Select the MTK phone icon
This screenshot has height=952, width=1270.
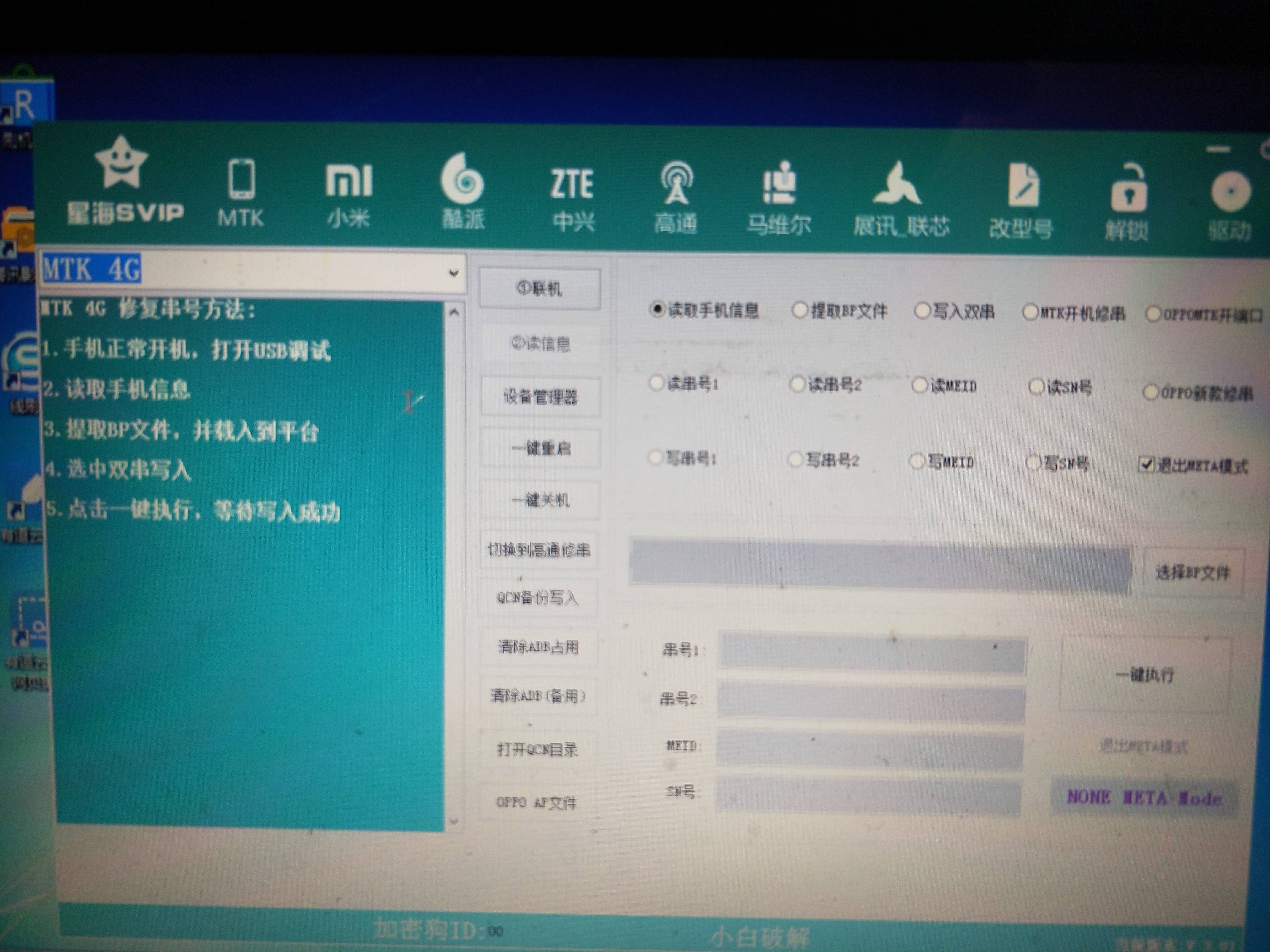pyautogui.click(x=241, y=193)
